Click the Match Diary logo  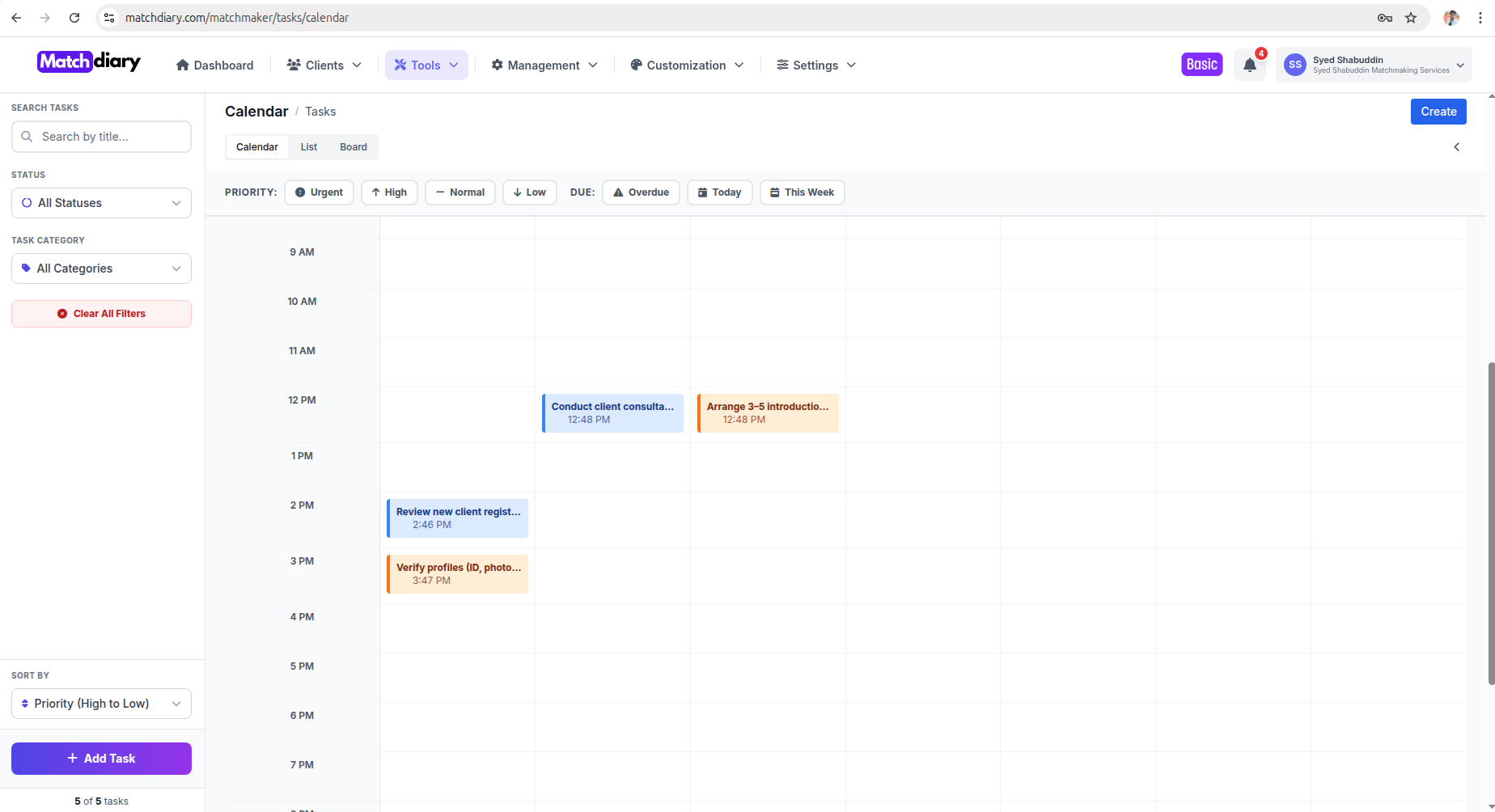[x=88, y=61]
